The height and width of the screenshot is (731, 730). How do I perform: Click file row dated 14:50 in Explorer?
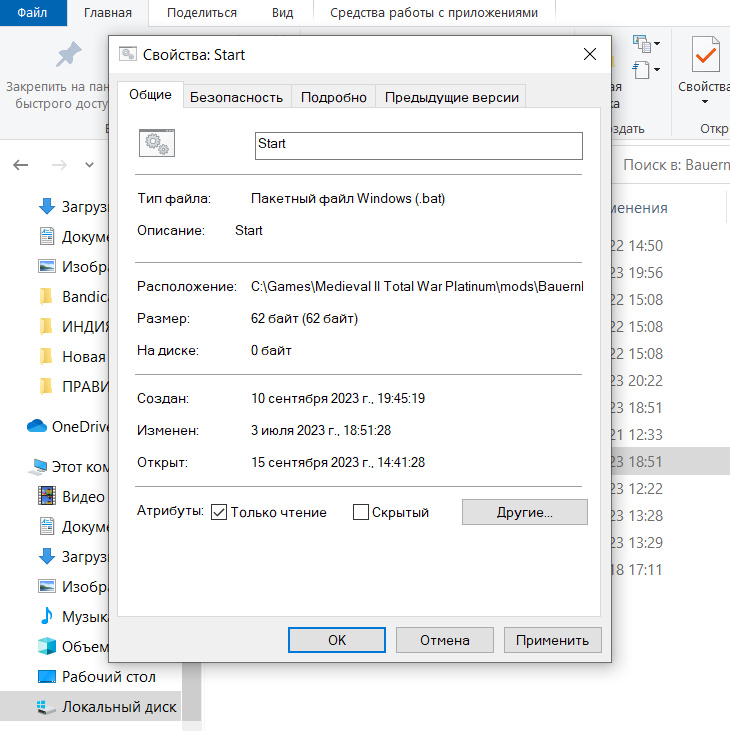(670, 245)
